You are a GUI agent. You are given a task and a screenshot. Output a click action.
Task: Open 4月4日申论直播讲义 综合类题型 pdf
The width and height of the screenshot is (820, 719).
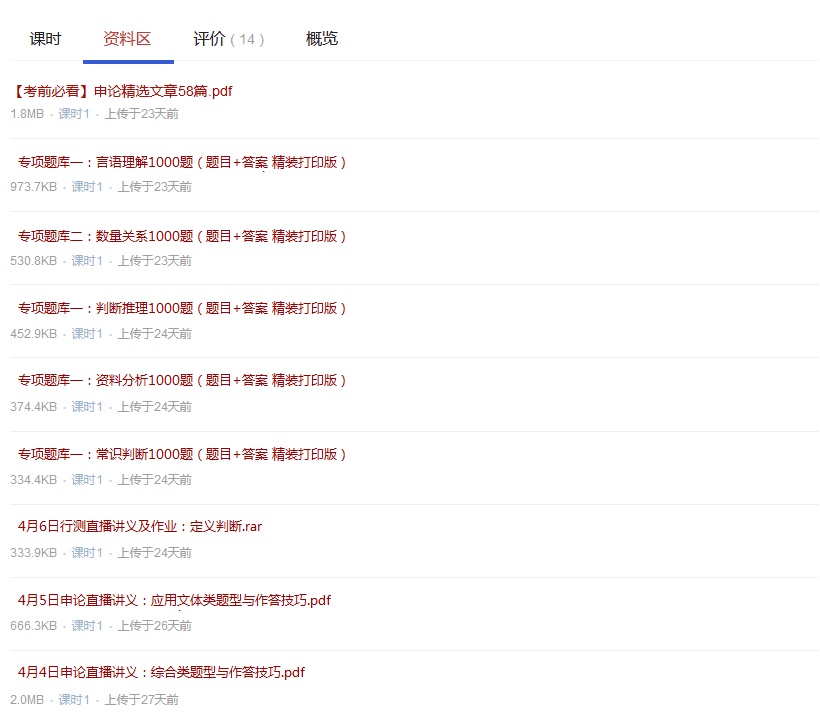pos(161,672)
